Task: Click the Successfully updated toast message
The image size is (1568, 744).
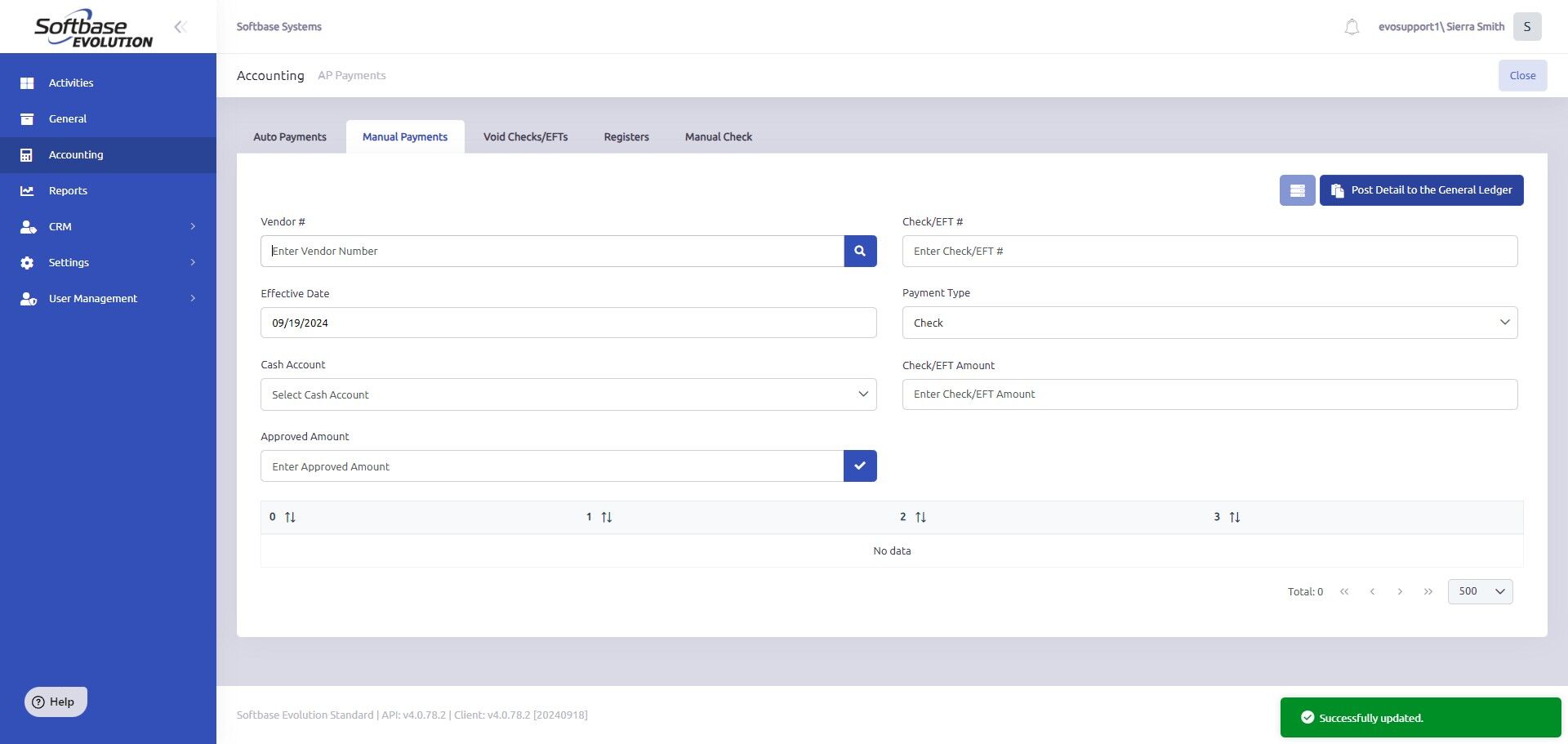Action: (x=1420, y=718)
